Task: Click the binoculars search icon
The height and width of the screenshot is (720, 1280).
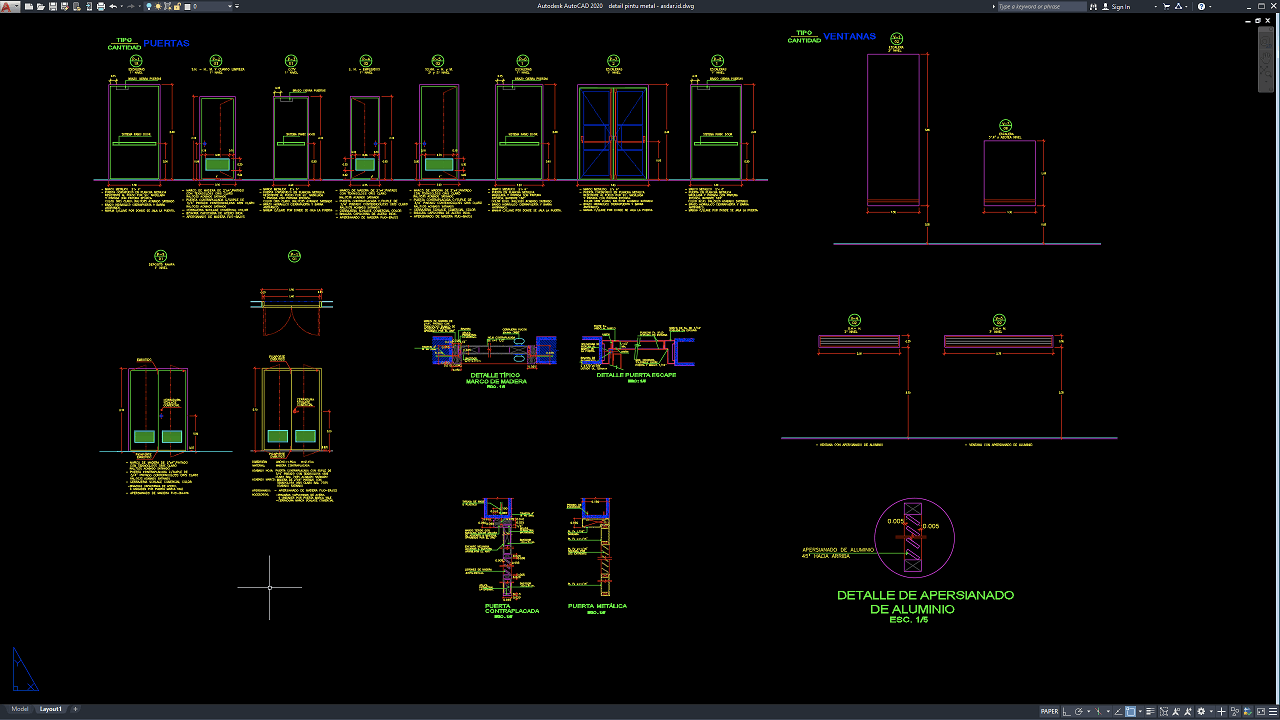Action: click(1093, 6)
